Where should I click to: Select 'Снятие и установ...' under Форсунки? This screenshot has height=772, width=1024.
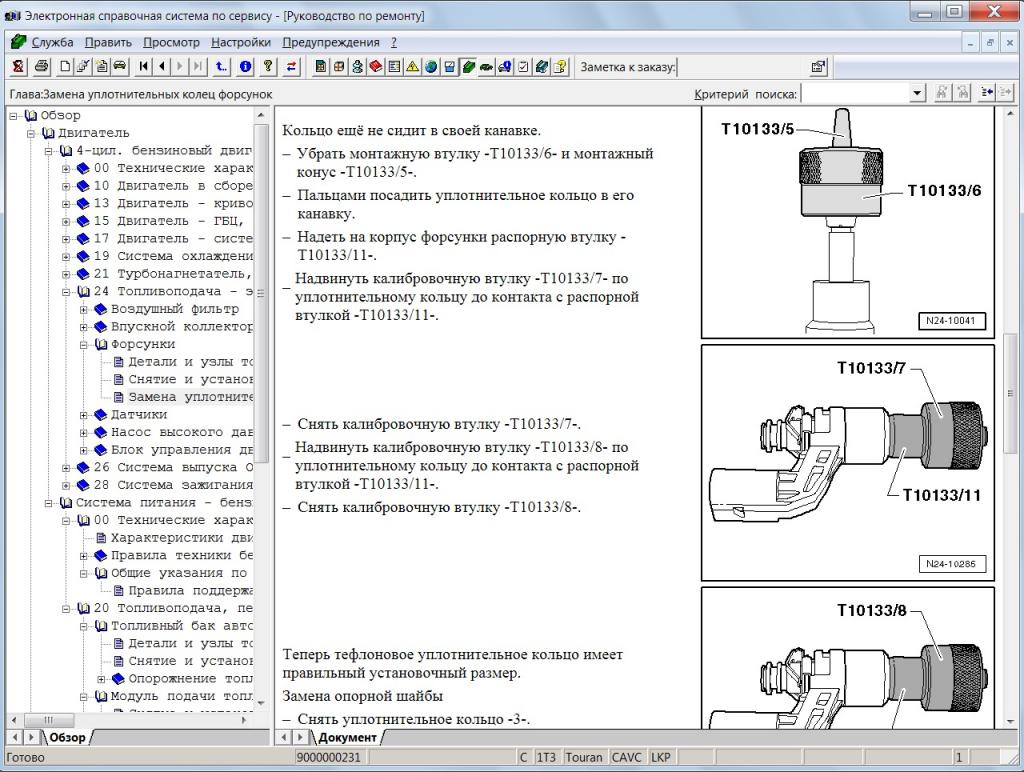(191, 379)
